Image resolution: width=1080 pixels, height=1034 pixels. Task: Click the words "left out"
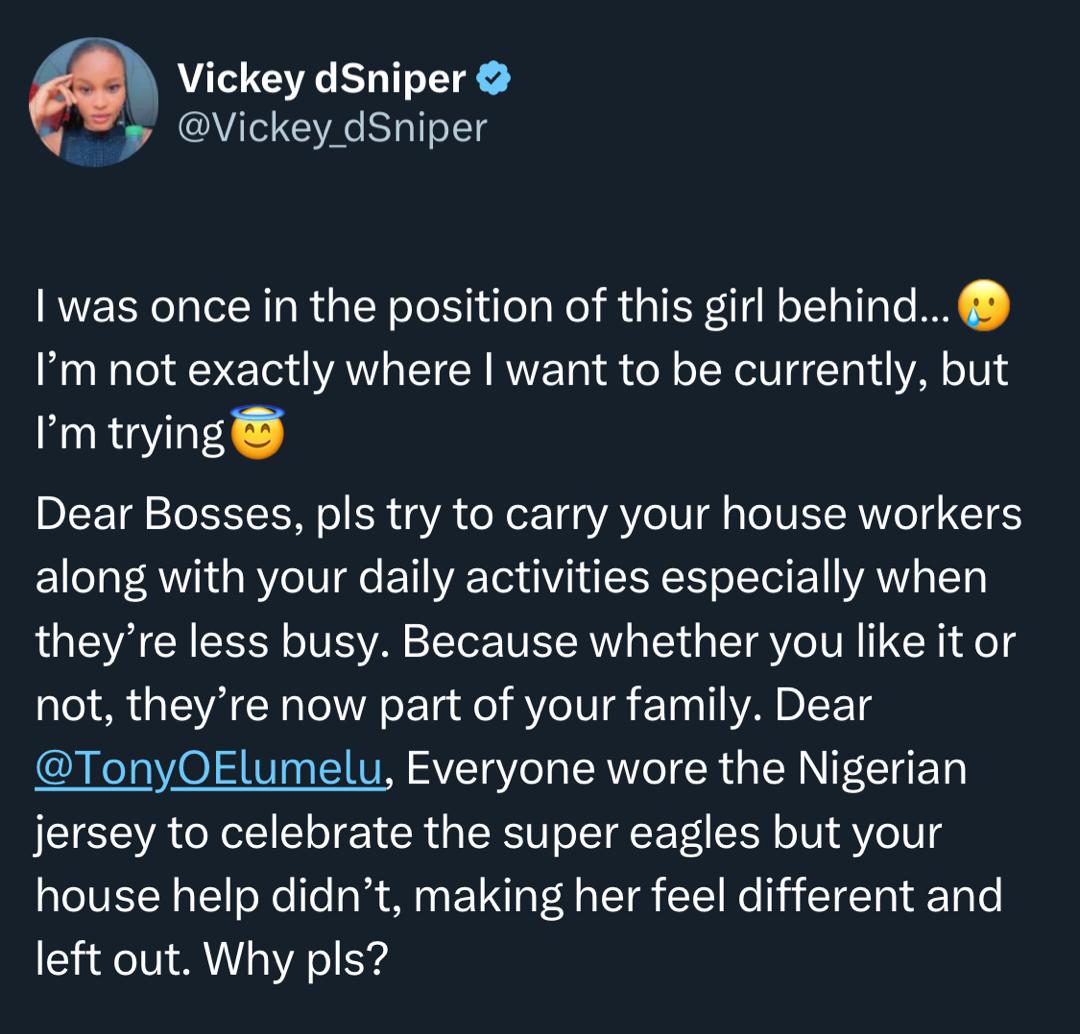click(111, 960)
